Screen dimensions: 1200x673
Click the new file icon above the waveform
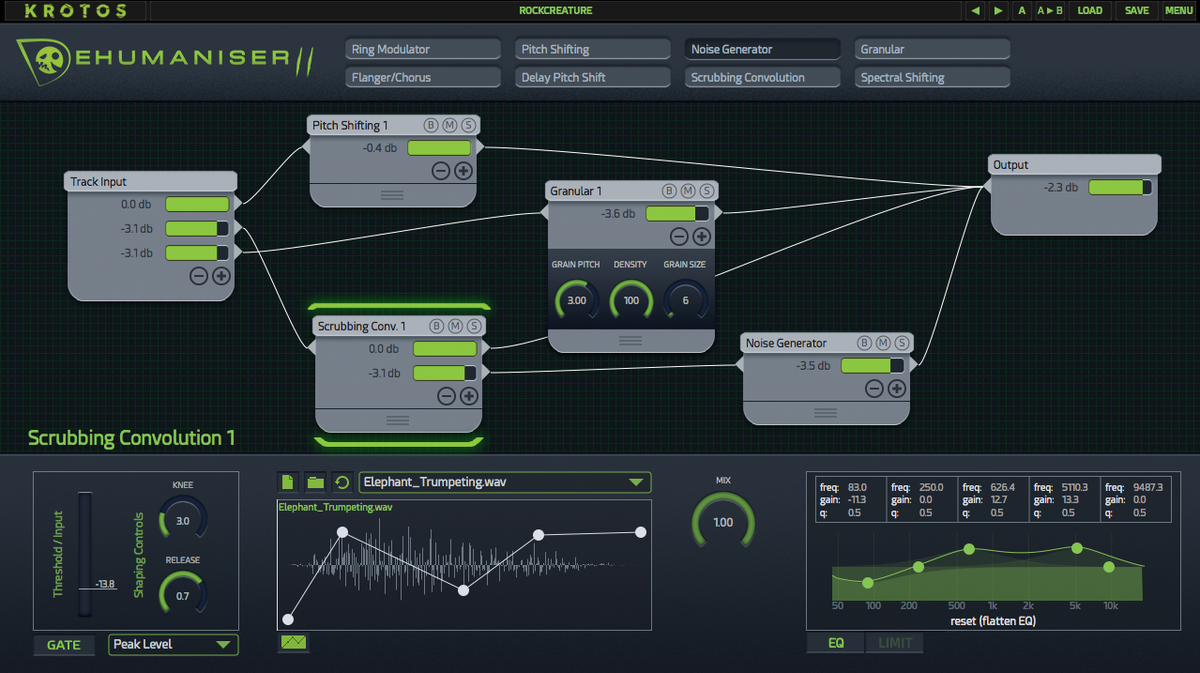pos(288,482)
